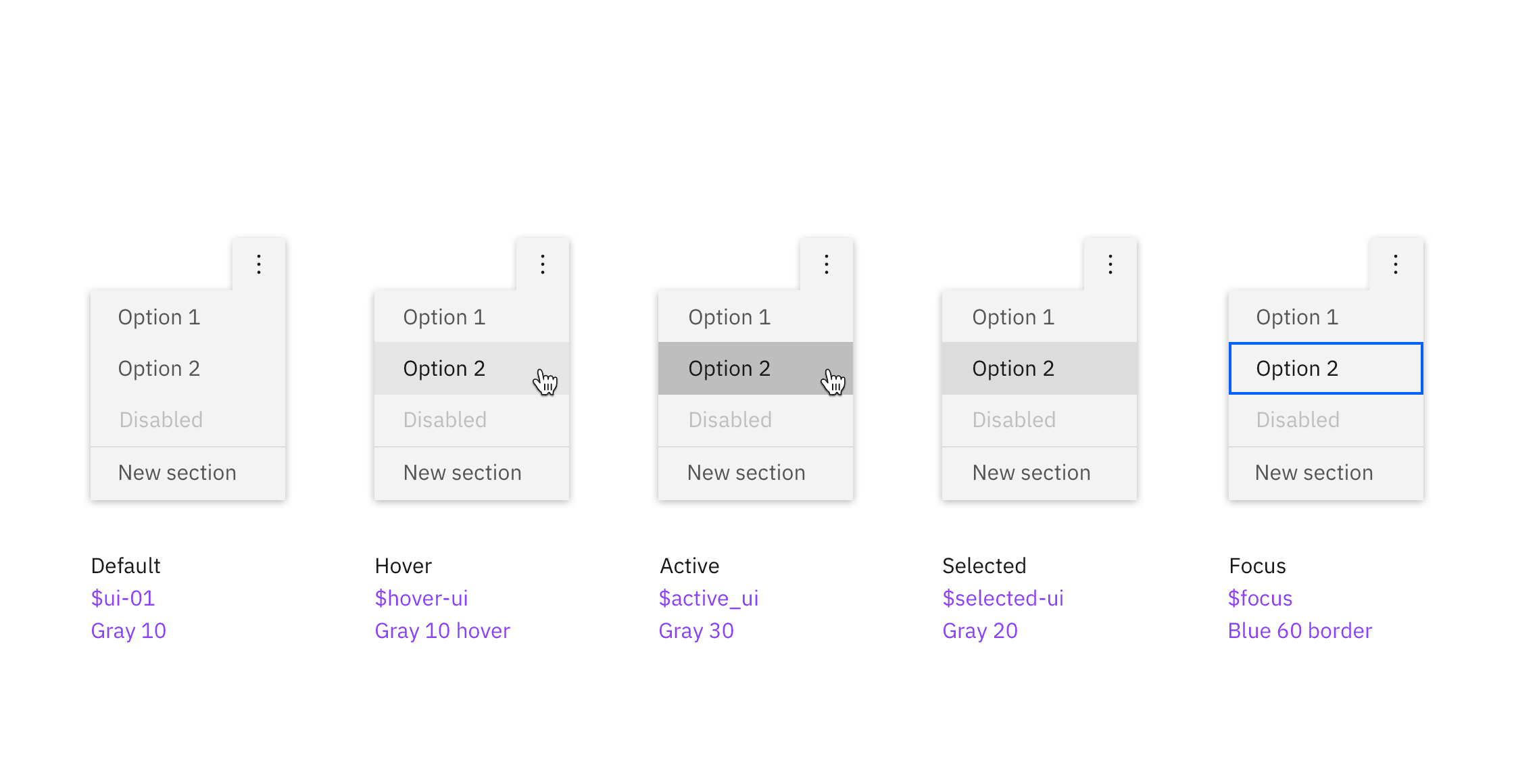Click the kebab icon above the Hover menu
Image resolution: width=1514 pixels, height=784 pixels.
542,264
